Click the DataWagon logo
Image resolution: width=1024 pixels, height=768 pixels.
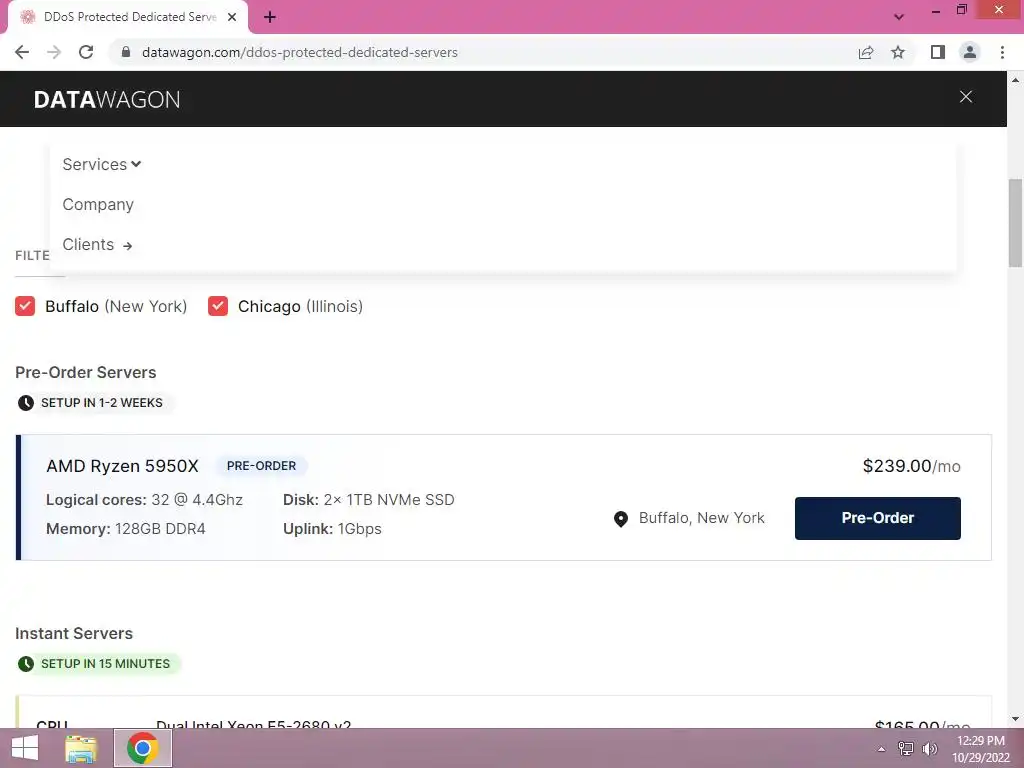(x=107, y=100)
